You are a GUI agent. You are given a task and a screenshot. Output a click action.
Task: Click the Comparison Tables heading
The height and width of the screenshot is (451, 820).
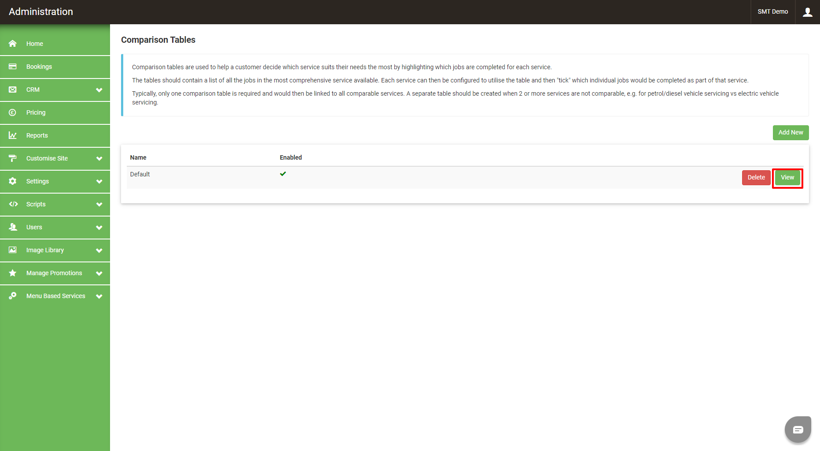coord(158,40)
